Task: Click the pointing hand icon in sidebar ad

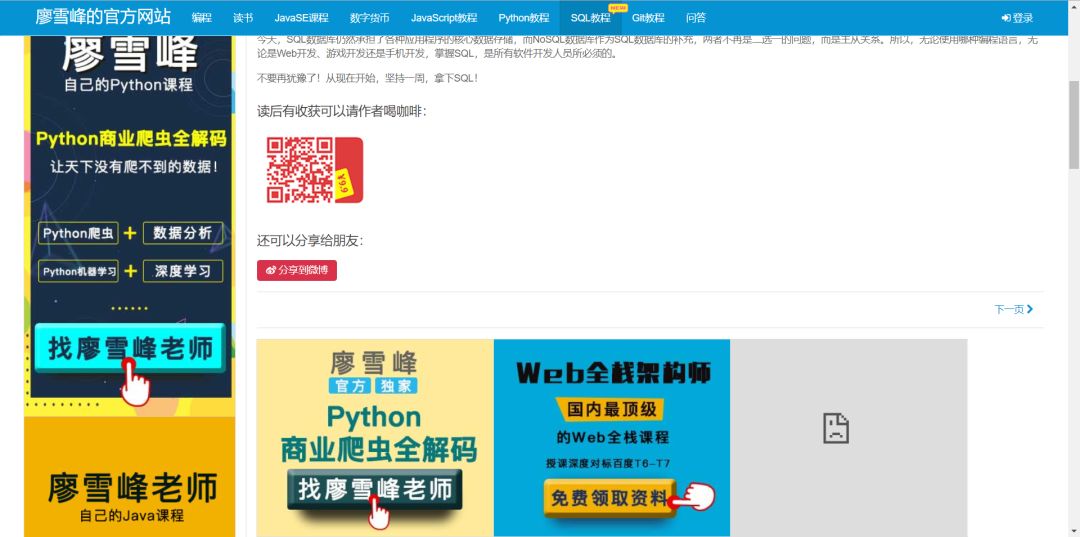Action: [x=135, y=381]
